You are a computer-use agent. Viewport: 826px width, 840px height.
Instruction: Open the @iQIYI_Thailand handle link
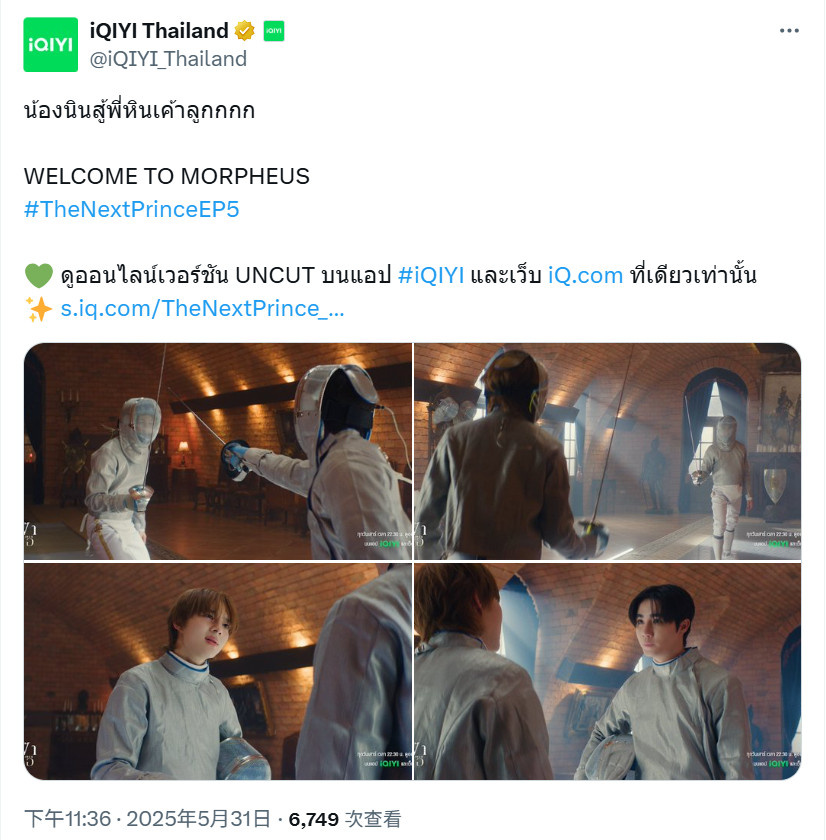(168, 59)
